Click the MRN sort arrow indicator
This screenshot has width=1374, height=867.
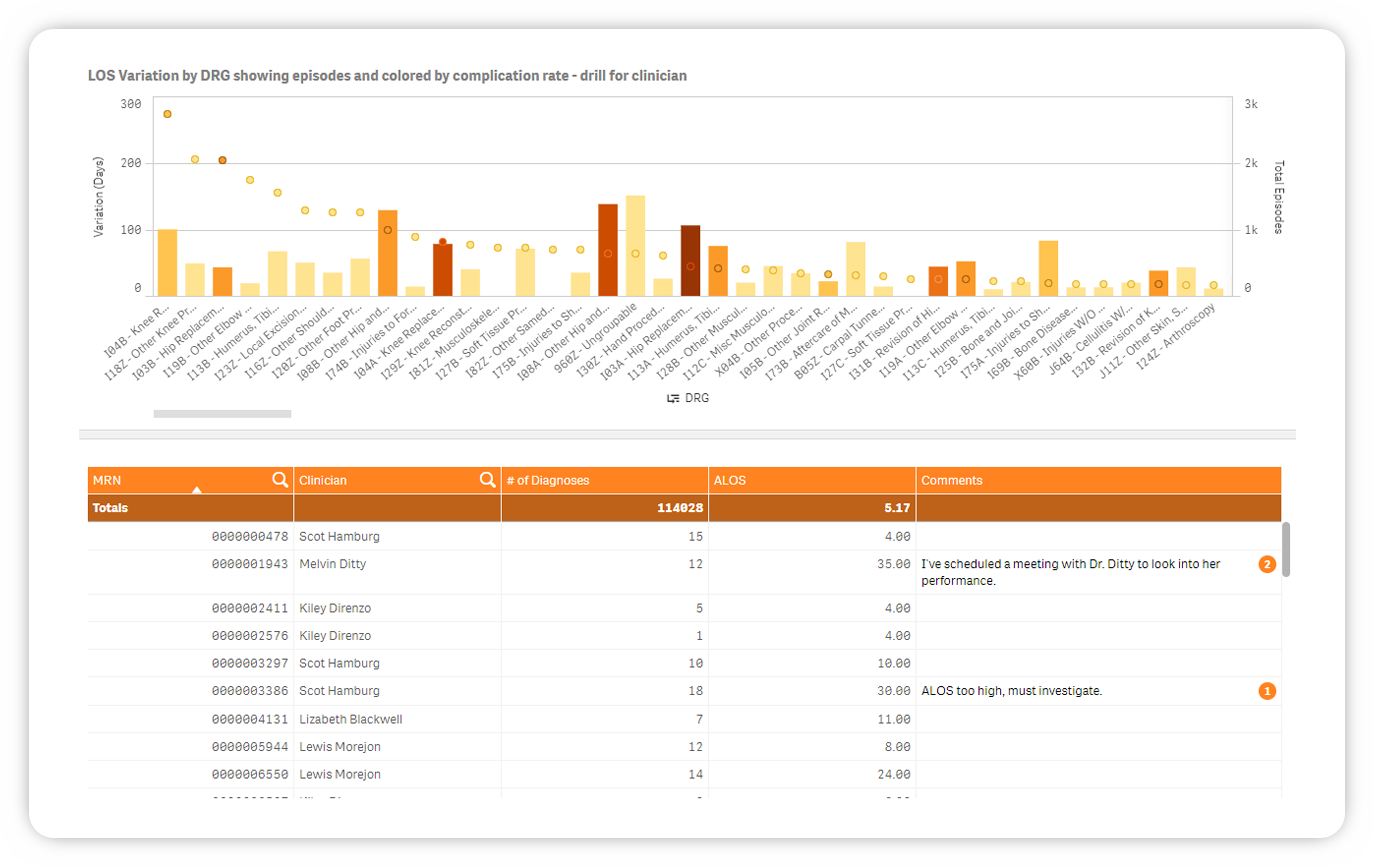point(197,490)
